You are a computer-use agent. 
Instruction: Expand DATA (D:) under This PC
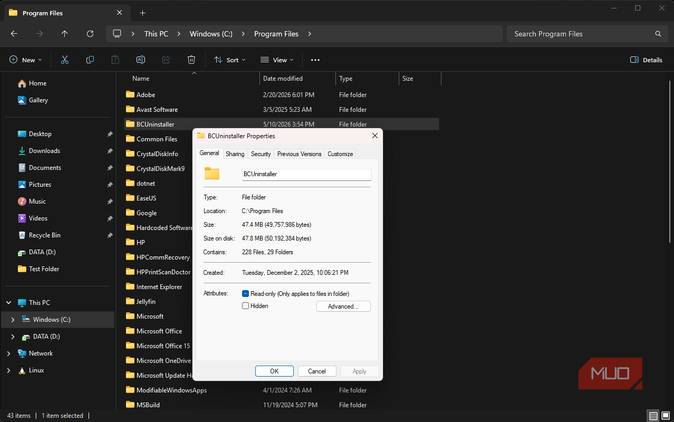click(x=12, y=336)
